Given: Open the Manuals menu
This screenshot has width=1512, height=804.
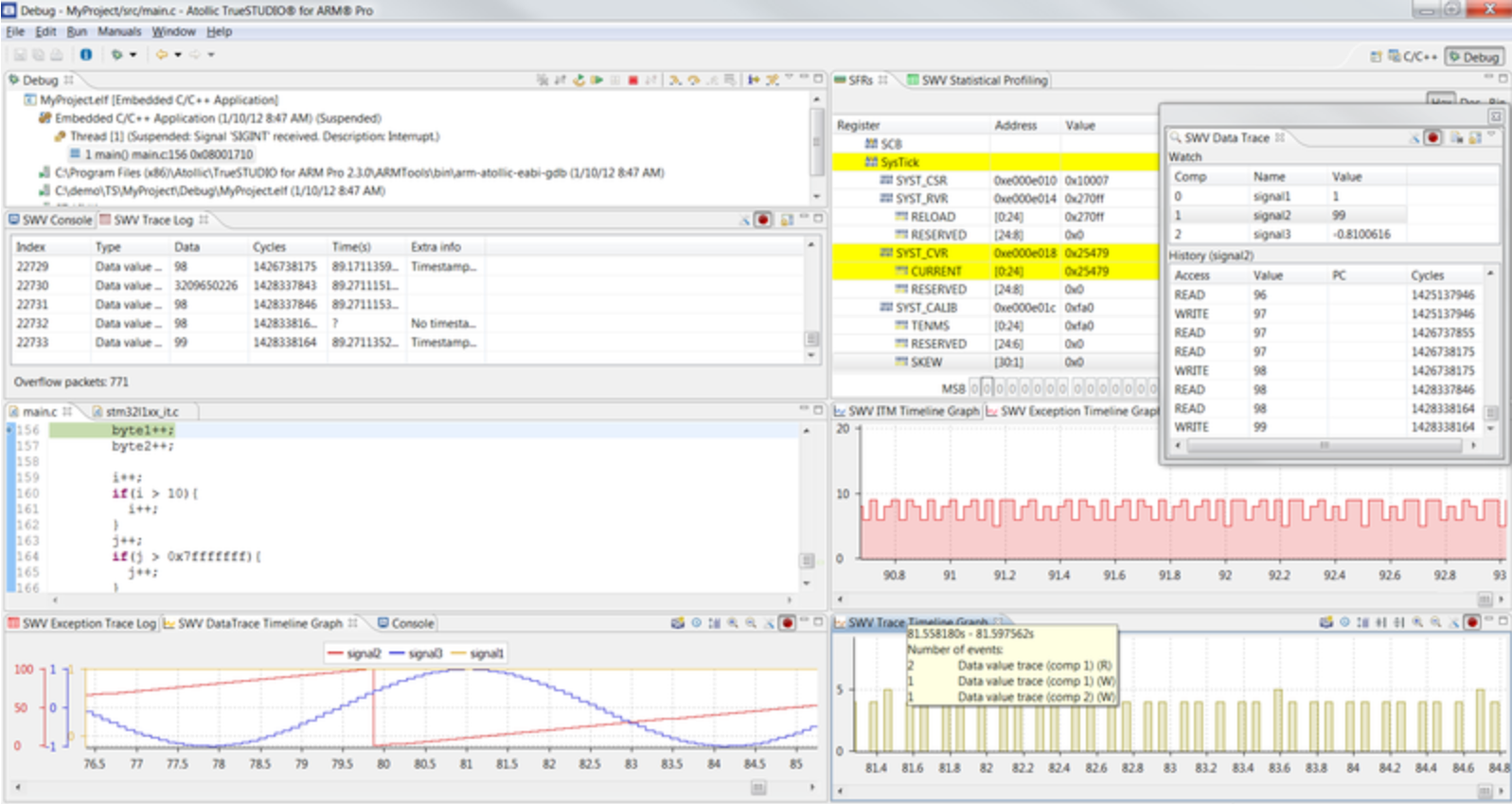Looking at the screenshot, I should (119, 31).
